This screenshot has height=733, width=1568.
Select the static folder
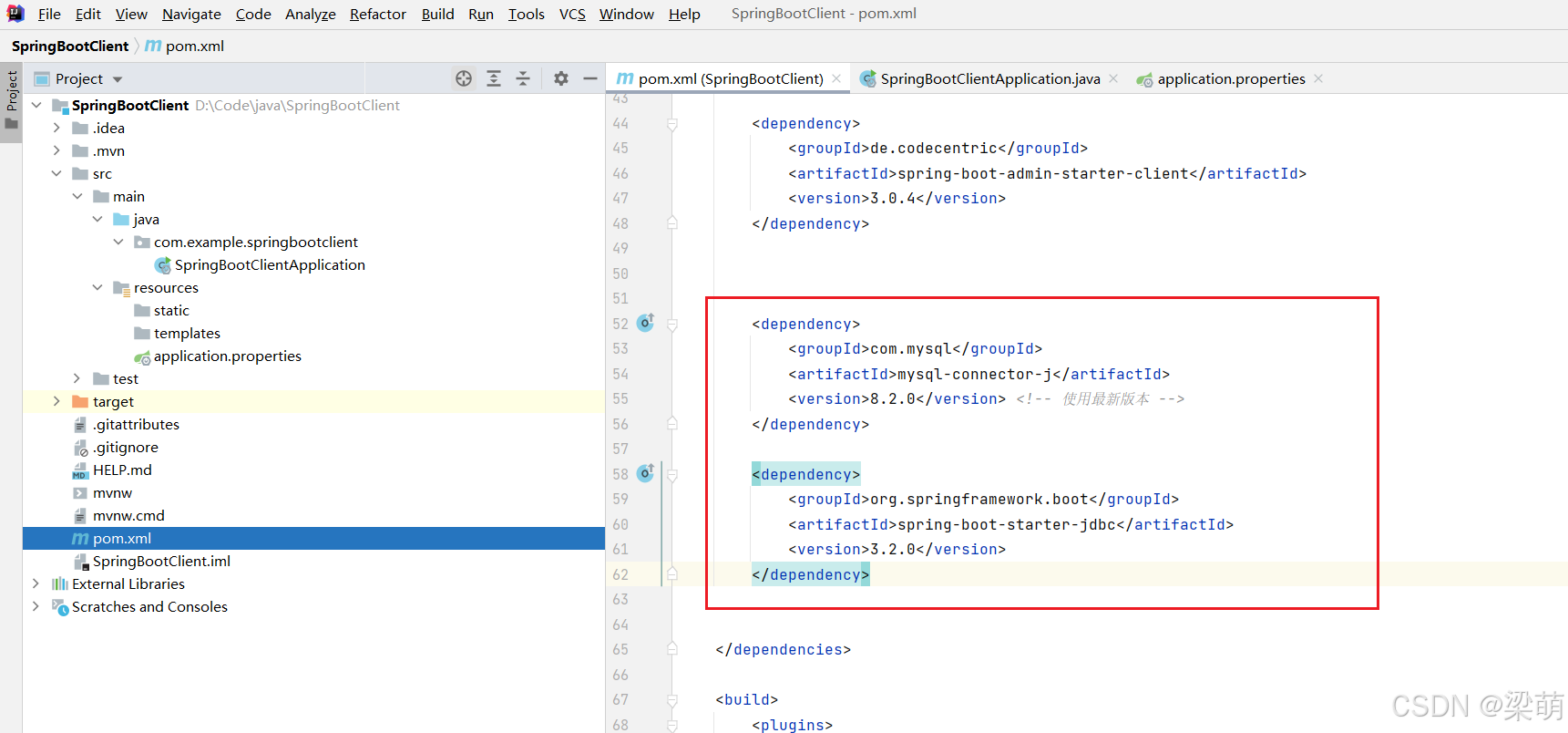[171, 311]
